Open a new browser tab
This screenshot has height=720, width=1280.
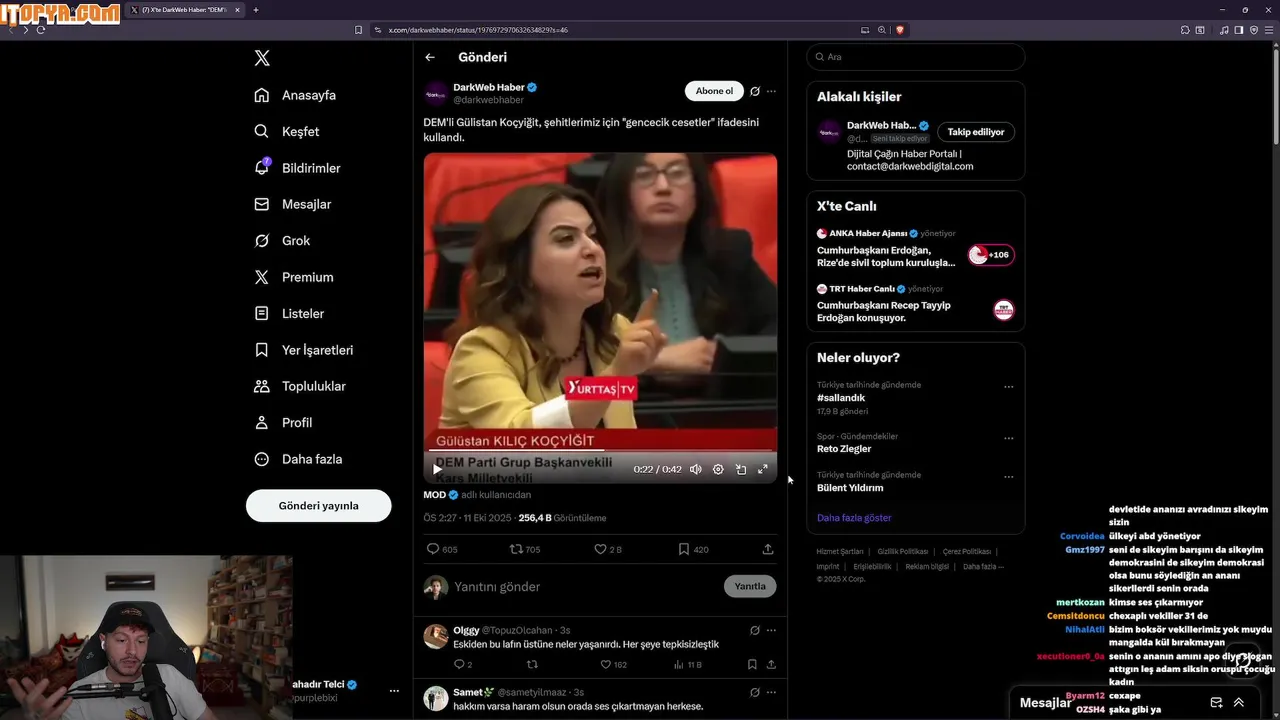coord(256,10)
